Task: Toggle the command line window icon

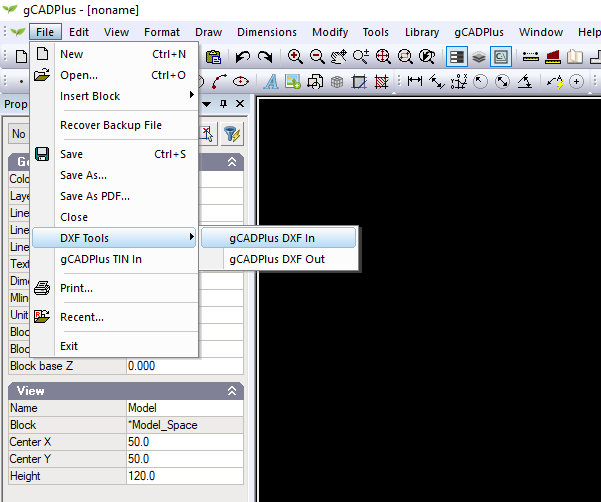Action: pos(501,57)
